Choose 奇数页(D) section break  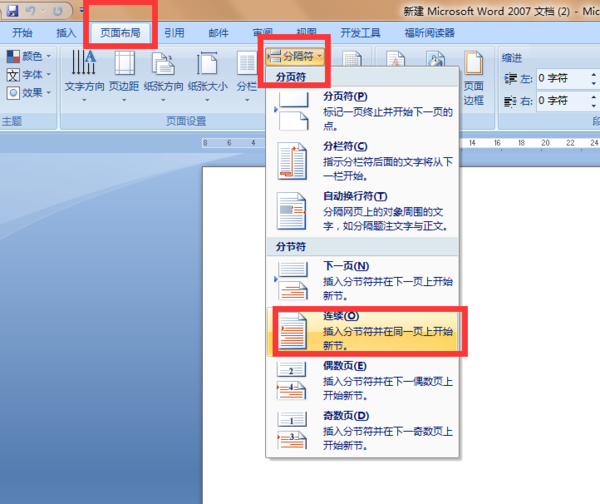point(362,431)
